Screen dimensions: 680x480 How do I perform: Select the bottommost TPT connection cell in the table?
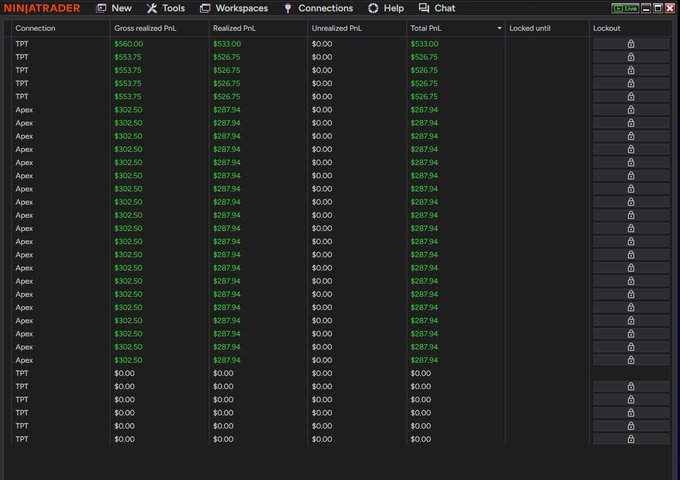pyautogui.click(x=22, y=439)
